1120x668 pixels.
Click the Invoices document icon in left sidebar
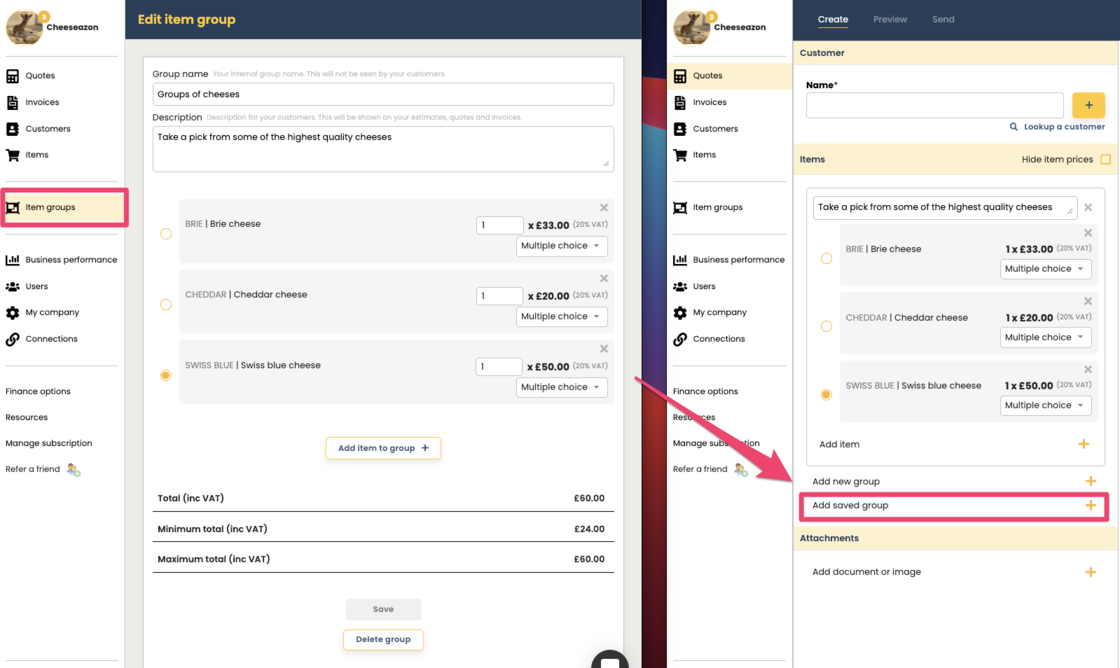(13, 102)
